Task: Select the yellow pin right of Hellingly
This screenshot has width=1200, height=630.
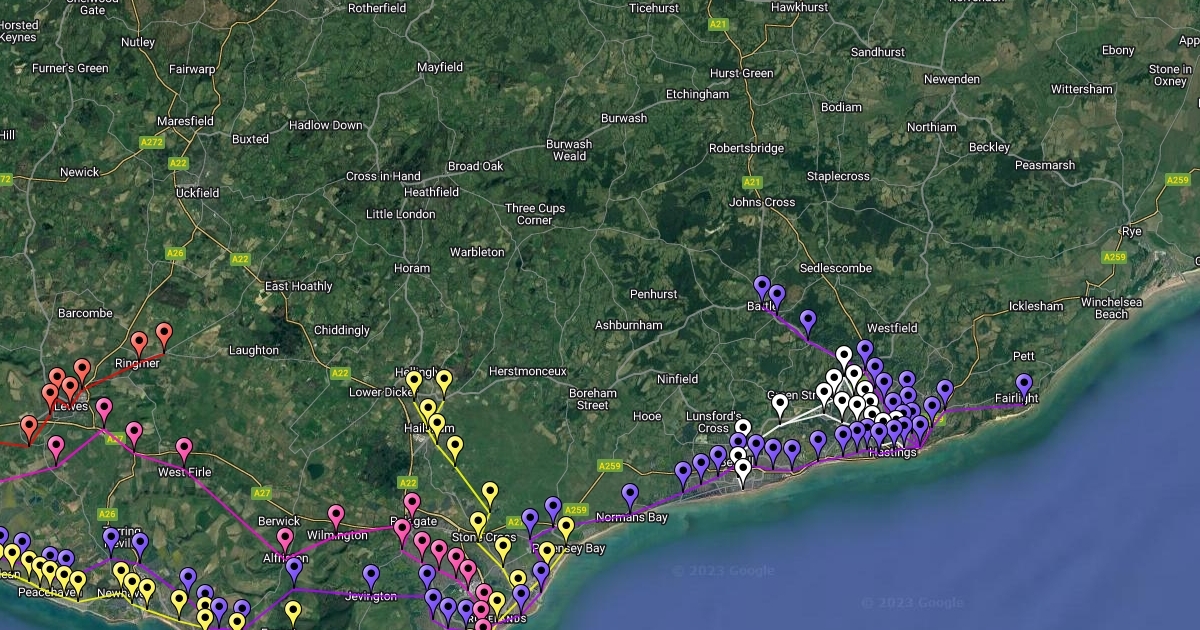Action: click(444, 381)
